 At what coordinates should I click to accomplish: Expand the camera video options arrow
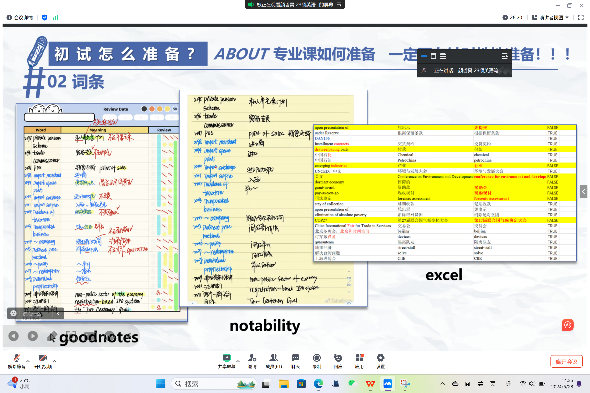tap(55, 361)
